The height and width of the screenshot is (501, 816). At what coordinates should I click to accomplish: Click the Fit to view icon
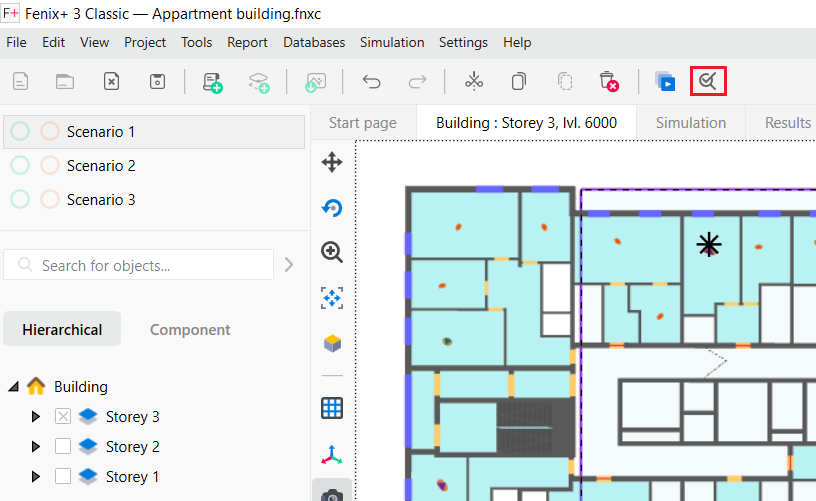[x=332, y=298]
